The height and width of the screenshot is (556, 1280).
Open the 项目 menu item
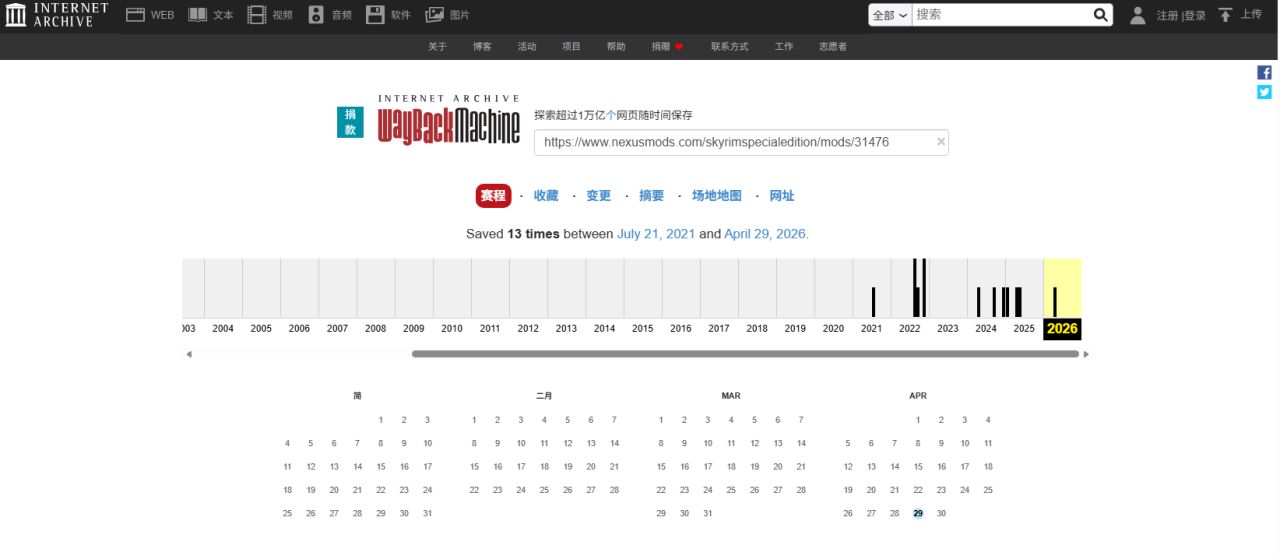571,46
